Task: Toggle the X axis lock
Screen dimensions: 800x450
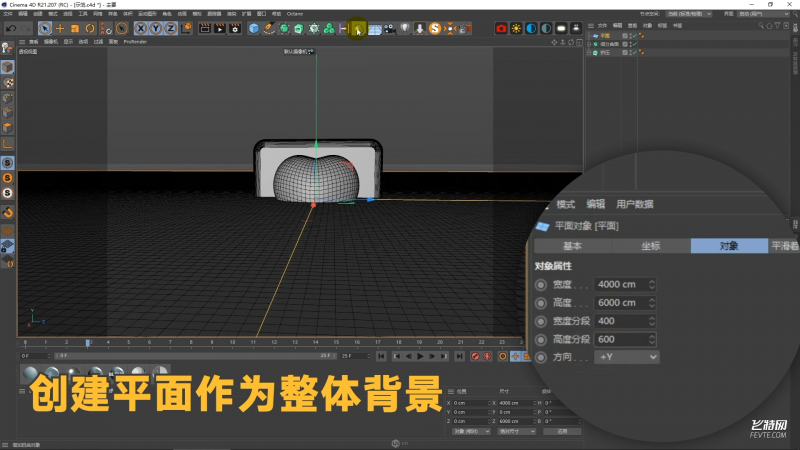Action: tap(141, 29)
